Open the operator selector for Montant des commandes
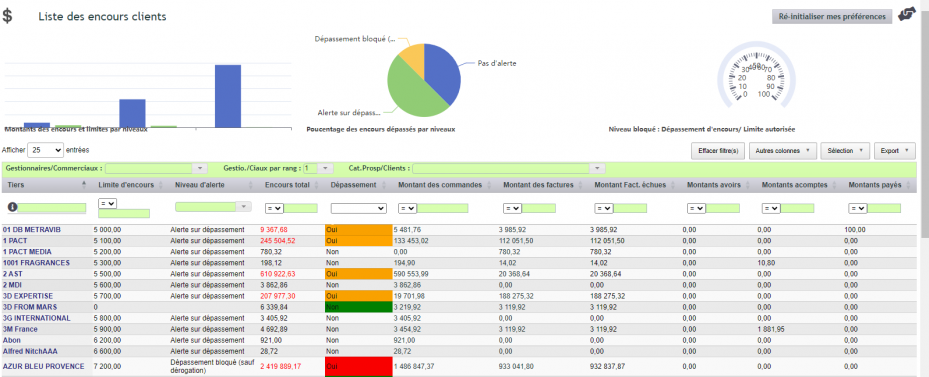This screenshot has width=929, height=377. 407,209
